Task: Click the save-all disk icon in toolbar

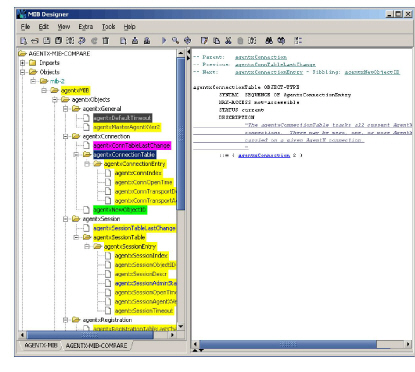Action: coord(58,41)
